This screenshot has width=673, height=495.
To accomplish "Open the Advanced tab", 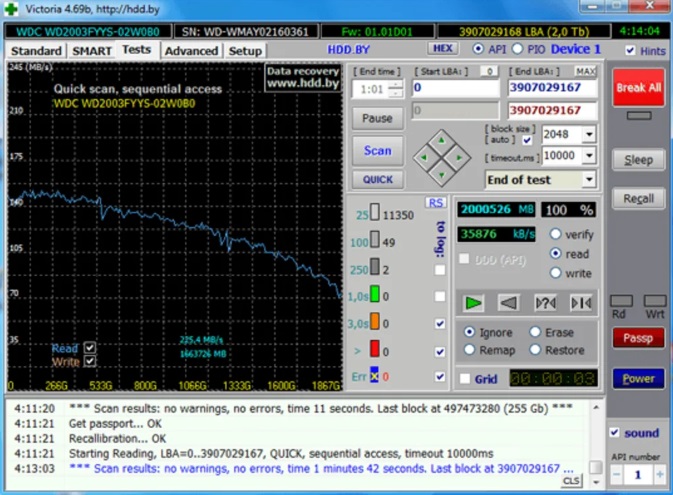I will point(191,50).
